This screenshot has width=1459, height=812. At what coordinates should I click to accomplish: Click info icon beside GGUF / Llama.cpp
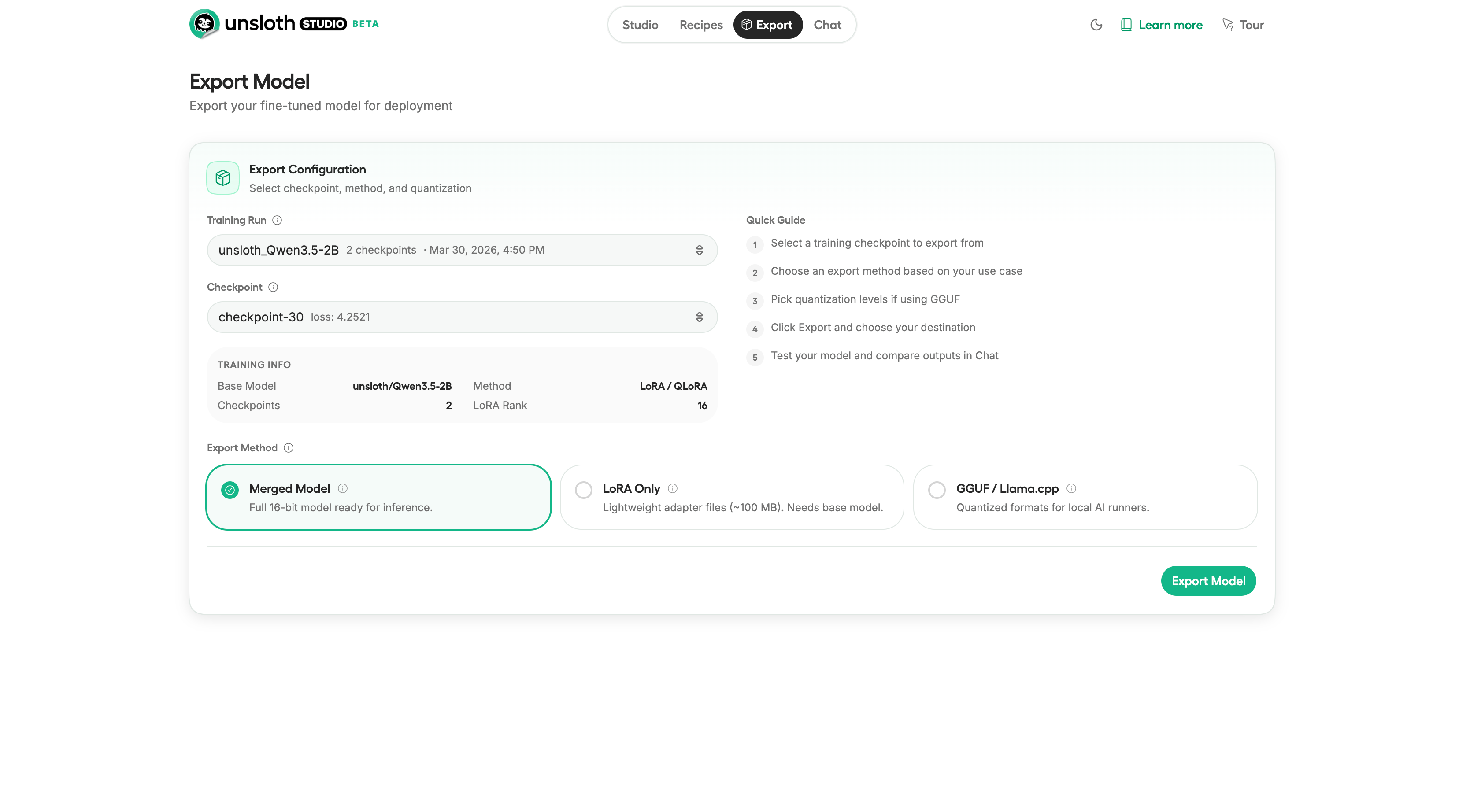1072,488
